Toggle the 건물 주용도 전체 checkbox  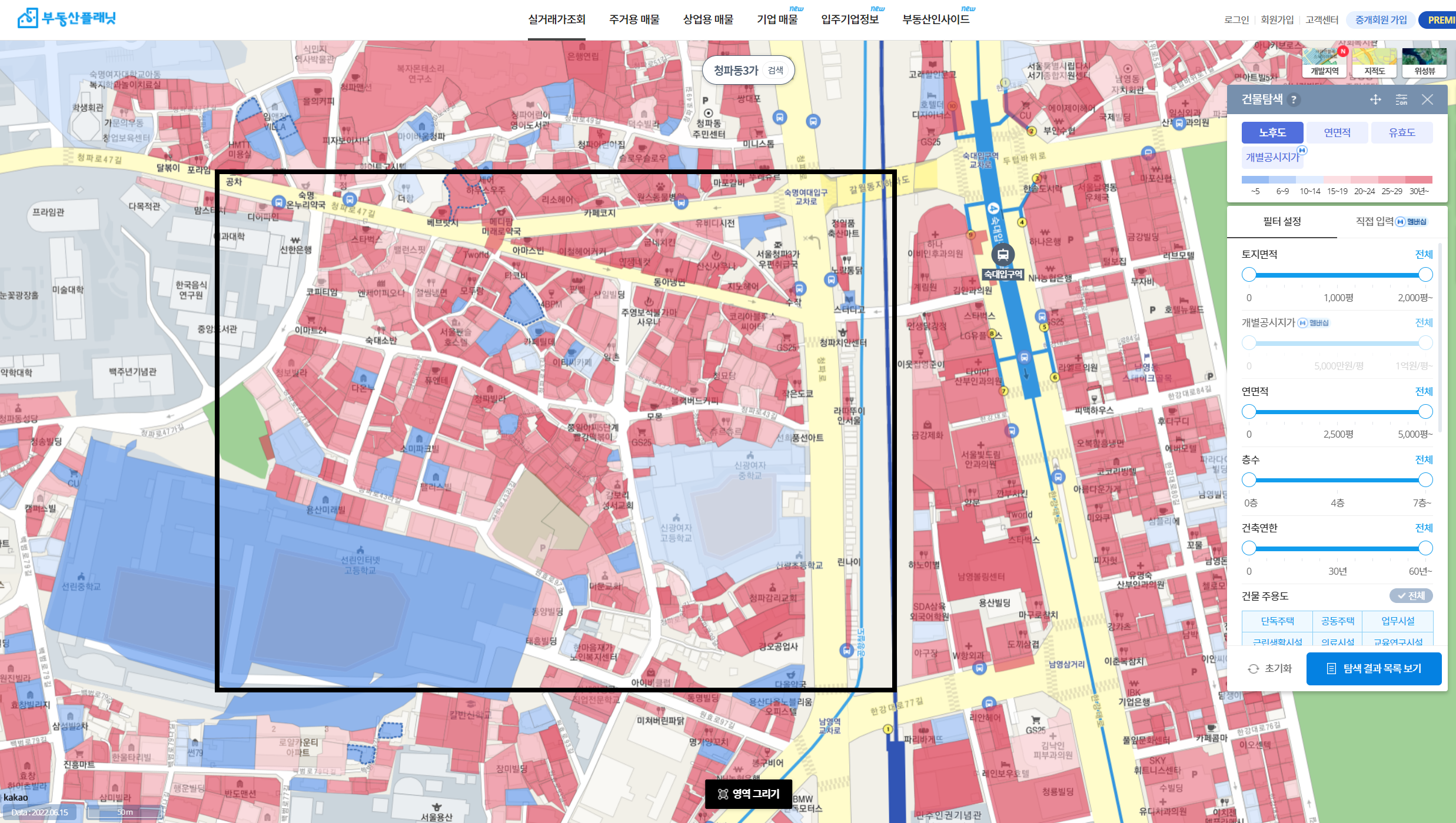click(x=1411, y=596)
